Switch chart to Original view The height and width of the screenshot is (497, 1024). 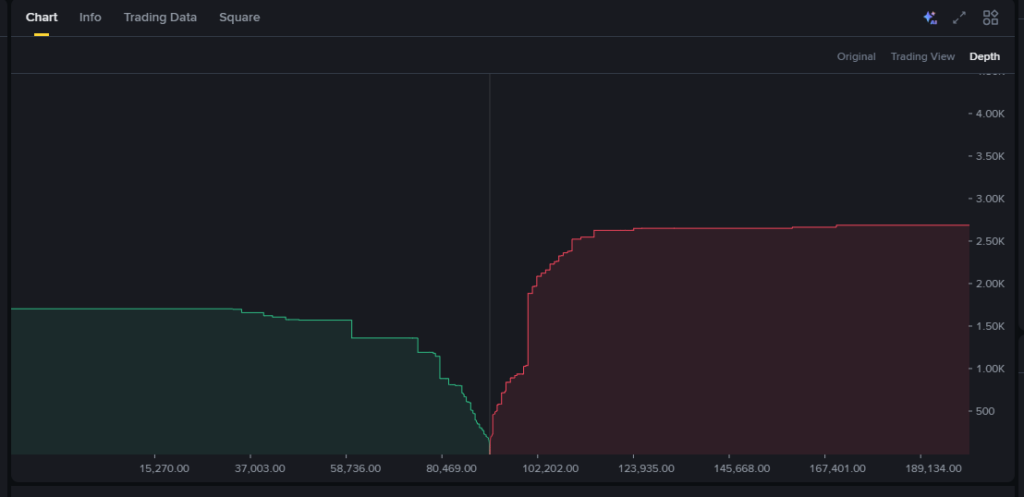coord(856,57)
